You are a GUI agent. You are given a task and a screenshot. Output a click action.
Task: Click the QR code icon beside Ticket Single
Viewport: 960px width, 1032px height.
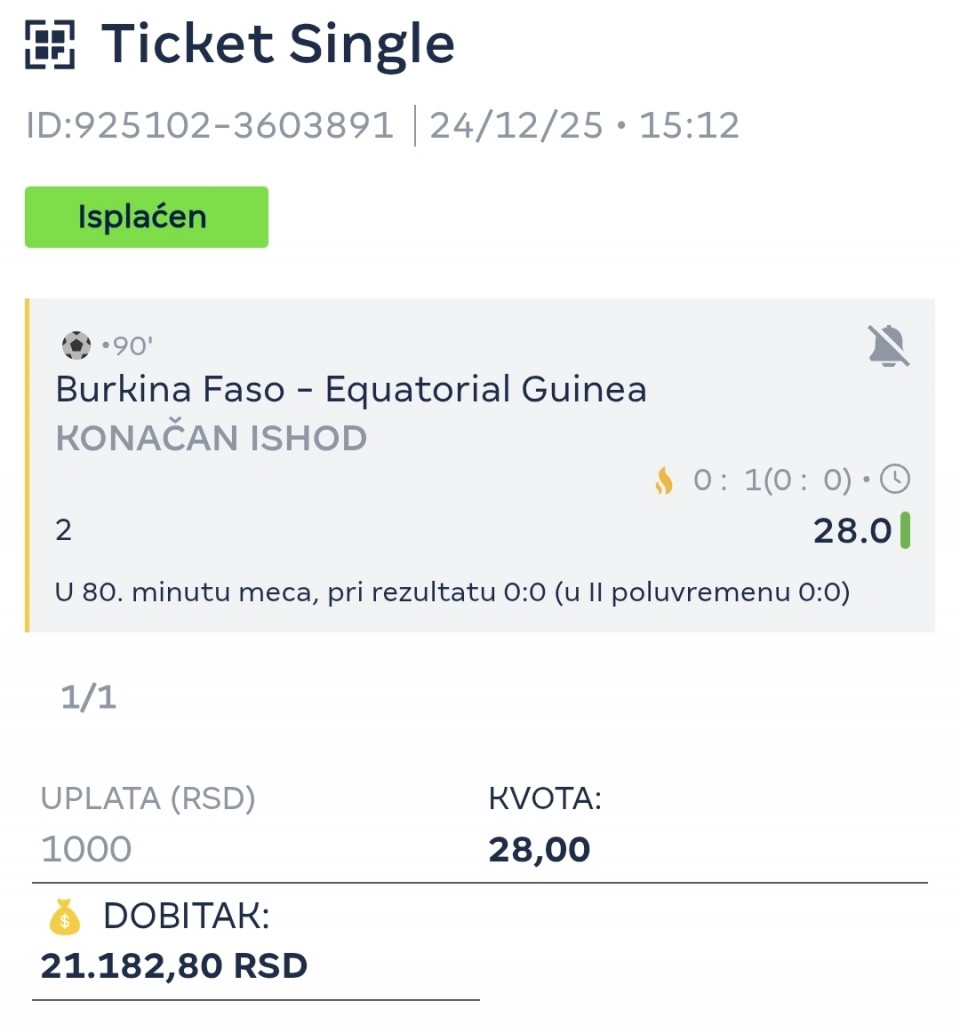click(x=50, y=43)
